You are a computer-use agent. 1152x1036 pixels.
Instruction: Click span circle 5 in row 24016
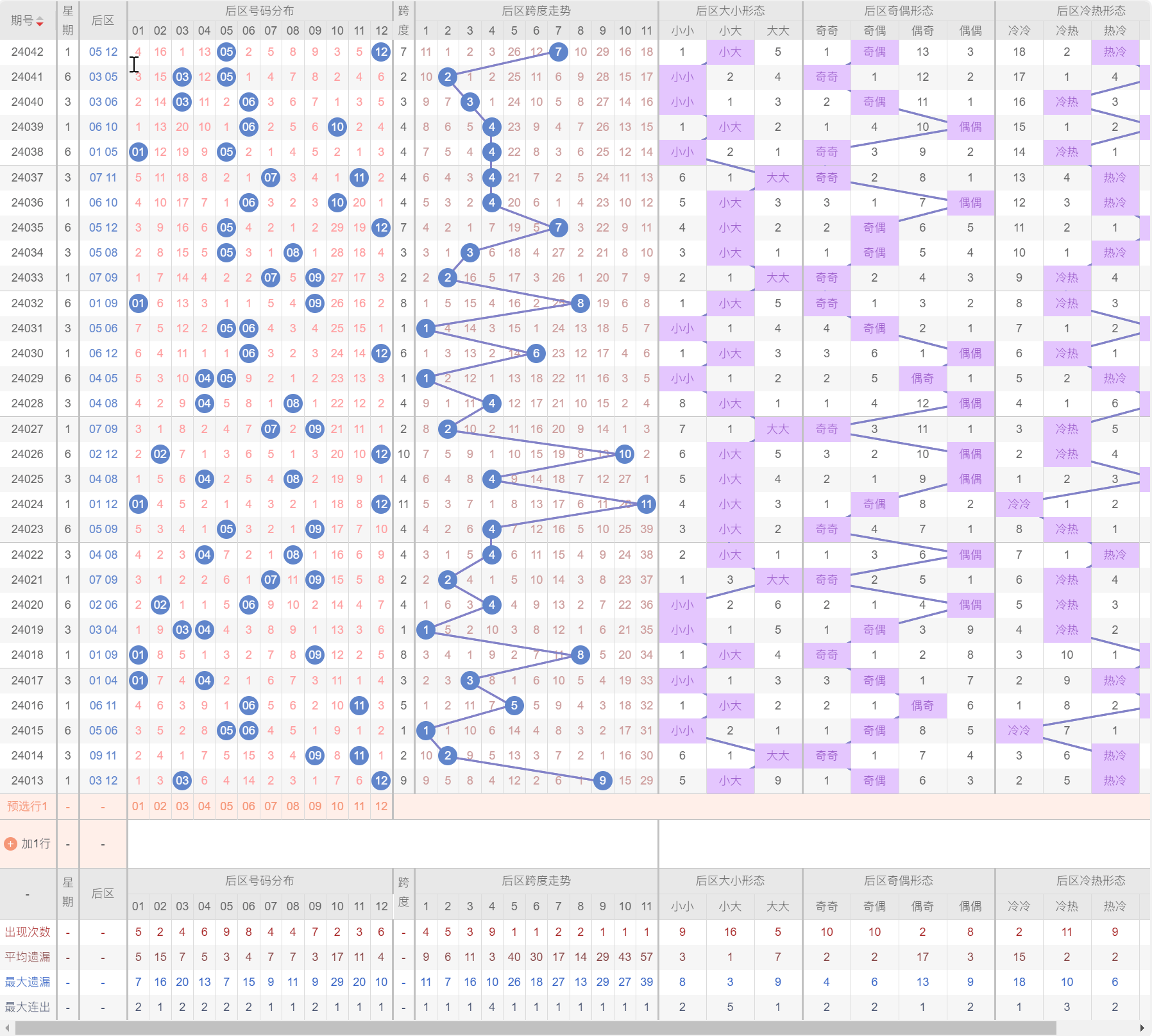coord(514,706)
